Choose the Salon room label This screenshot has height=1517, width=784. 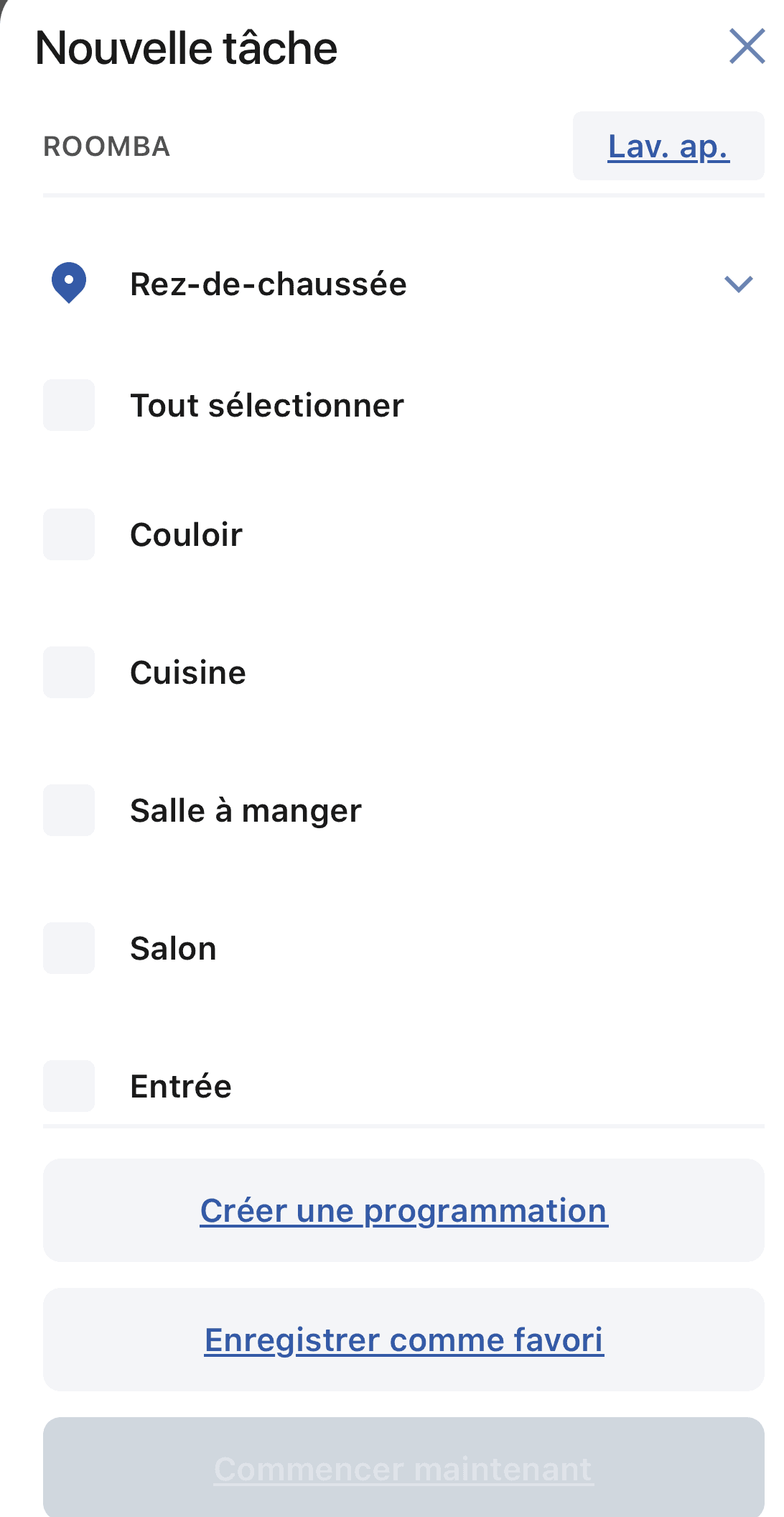(x=173, y=949)
